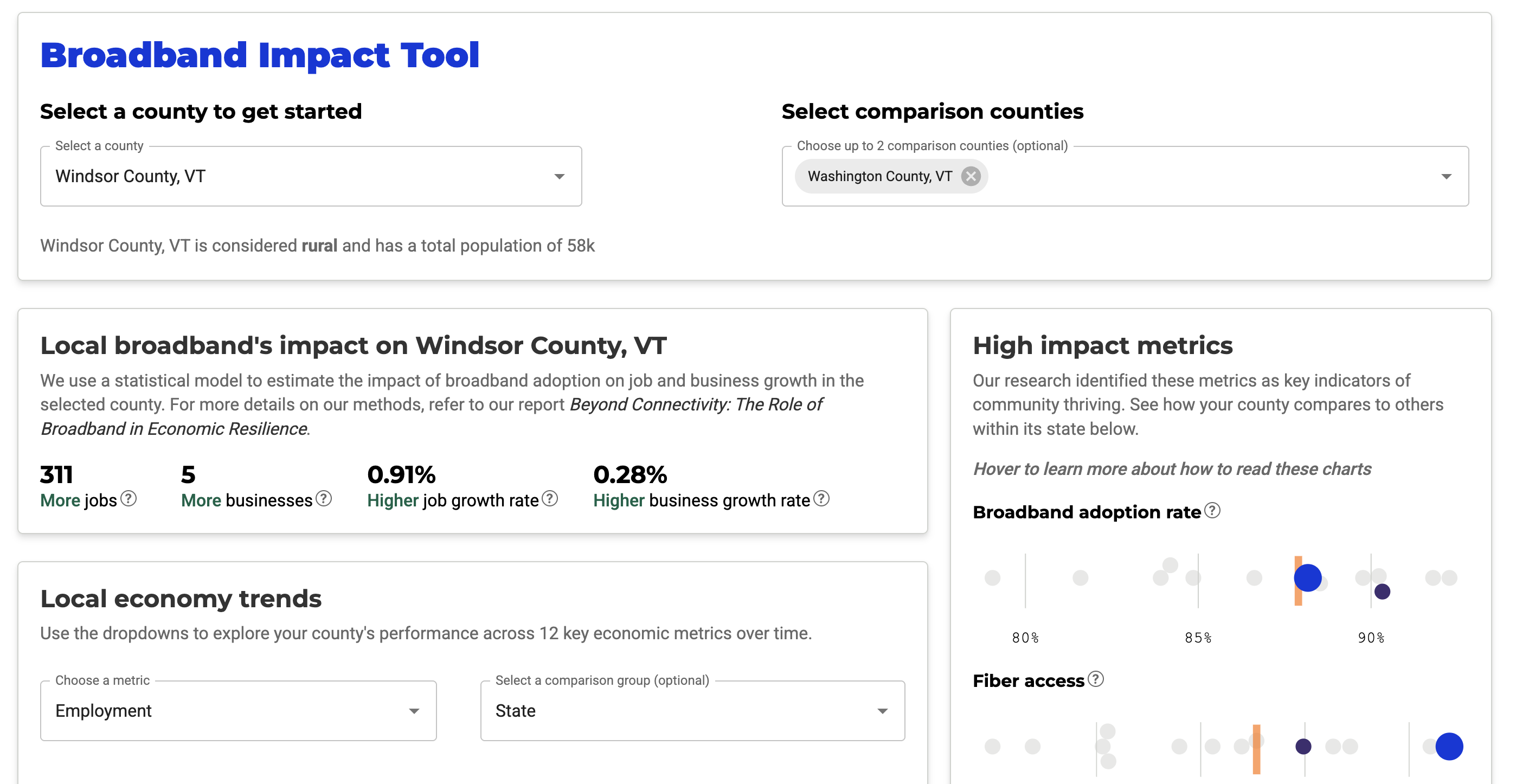Remove Washington County, VT comparison chip
The width and height of the screenshot is (1516, 784).
(x=971, y=176)
